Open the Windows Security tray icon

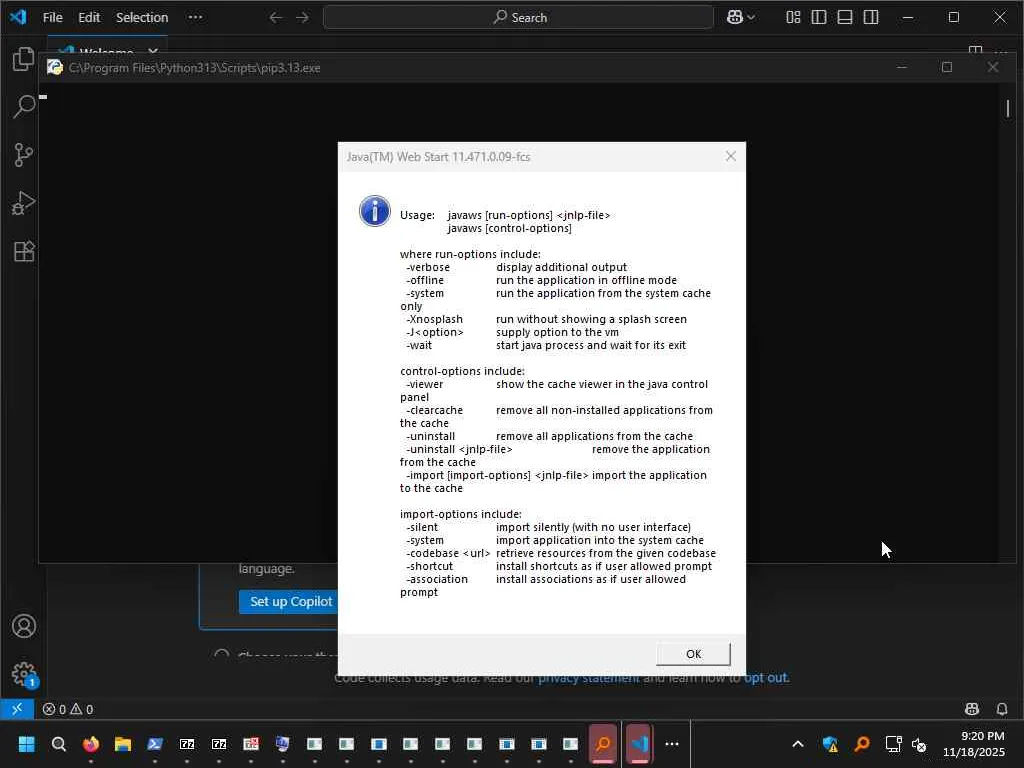pos(830,744)
